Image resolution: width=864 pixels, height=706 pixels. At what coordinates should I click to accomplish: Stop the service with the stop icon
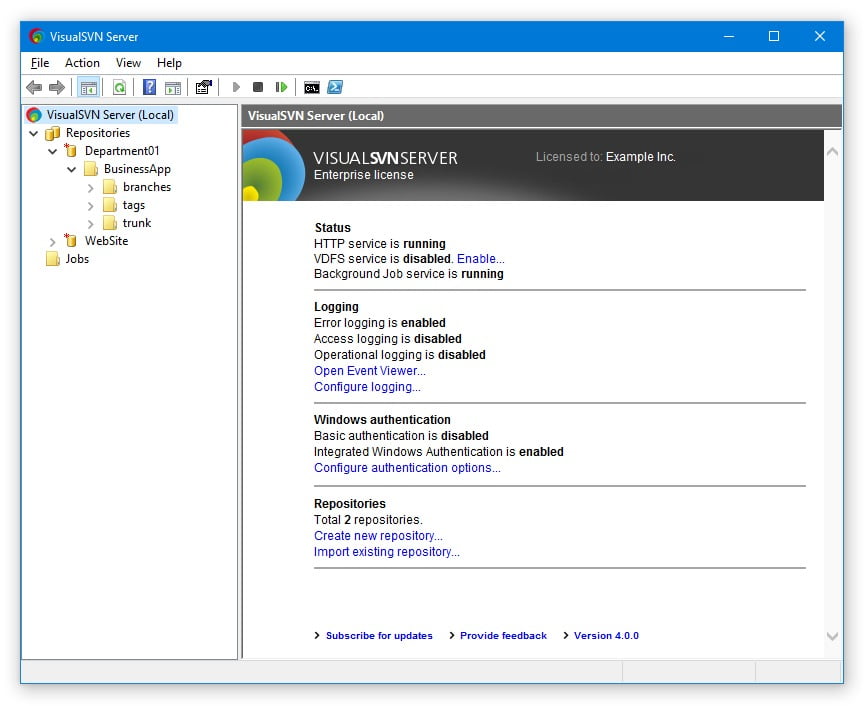258,87
